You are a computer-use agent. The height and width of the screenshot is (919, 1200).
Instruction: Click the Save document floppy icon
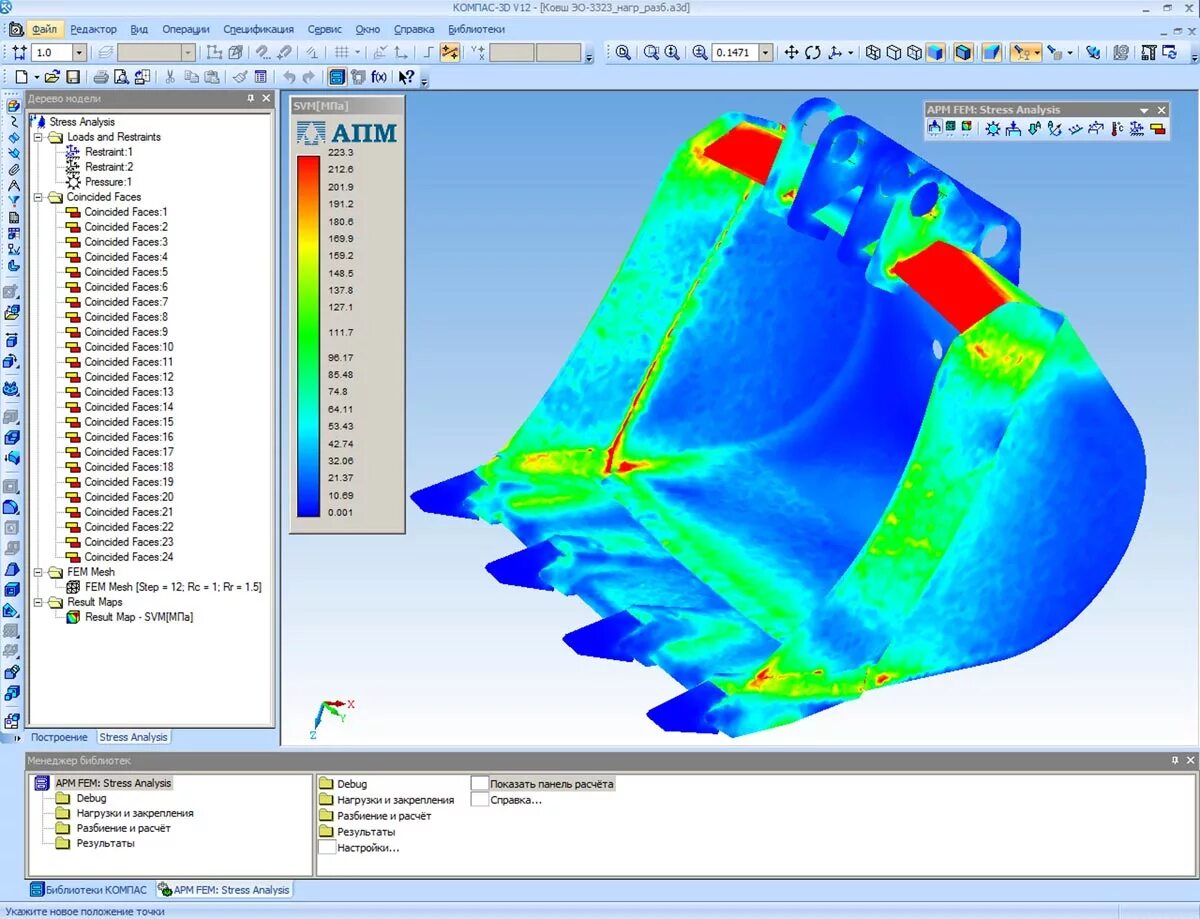pos(74,76)
